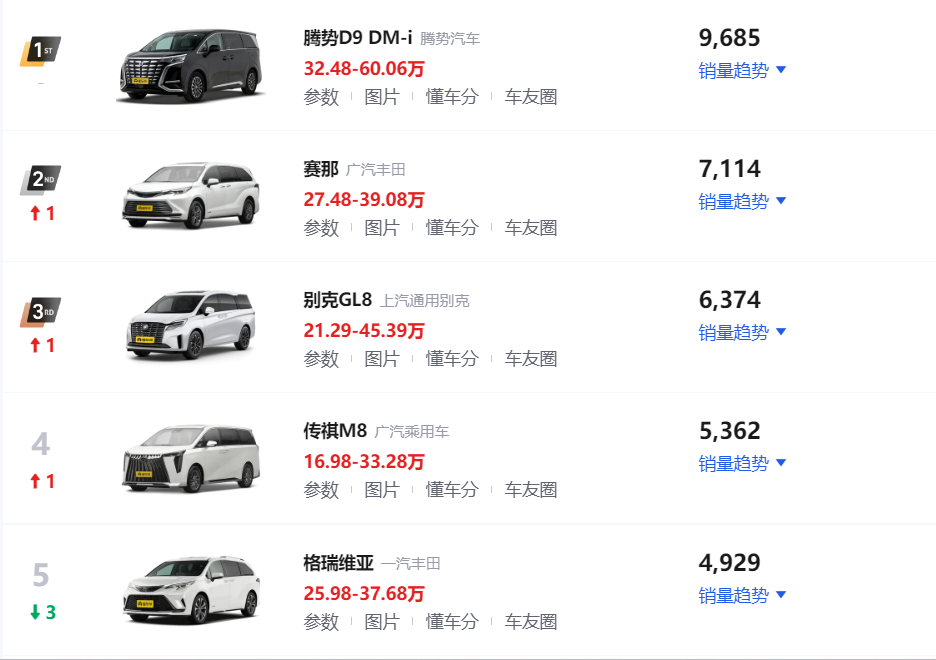Show 销量趋势 for 传祺M8
The image size is (936, 660).
(742, 463)
